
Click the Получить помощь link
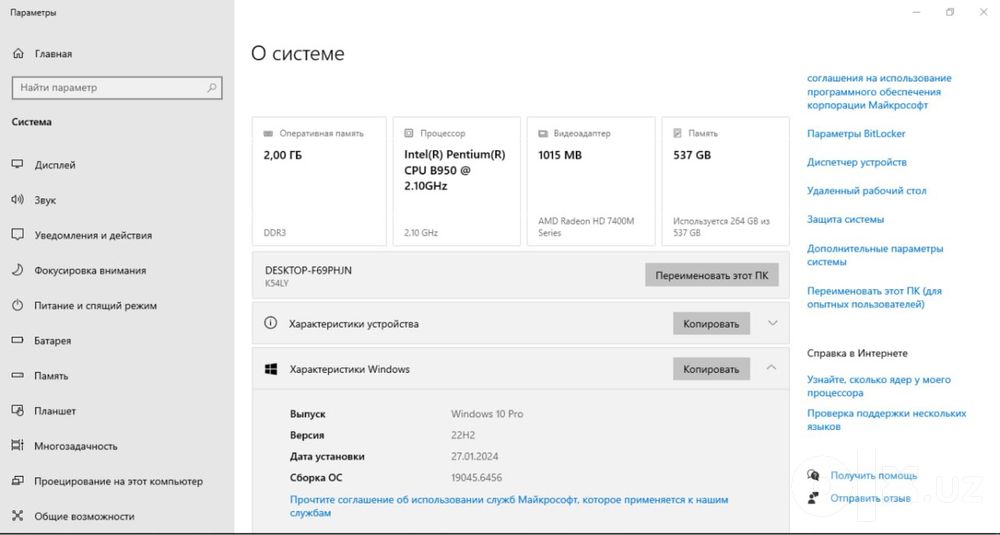[874, 476]
